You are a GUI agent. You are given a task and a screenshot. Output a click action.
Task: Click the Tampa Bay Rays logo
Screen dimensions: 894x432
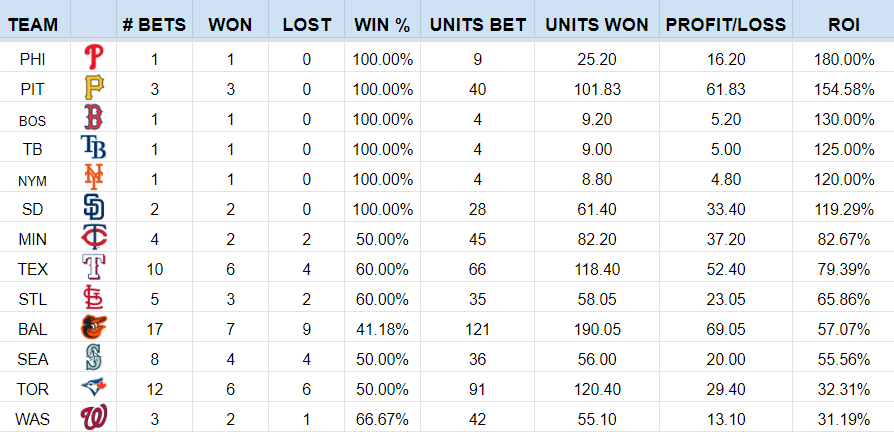point(94,148)
